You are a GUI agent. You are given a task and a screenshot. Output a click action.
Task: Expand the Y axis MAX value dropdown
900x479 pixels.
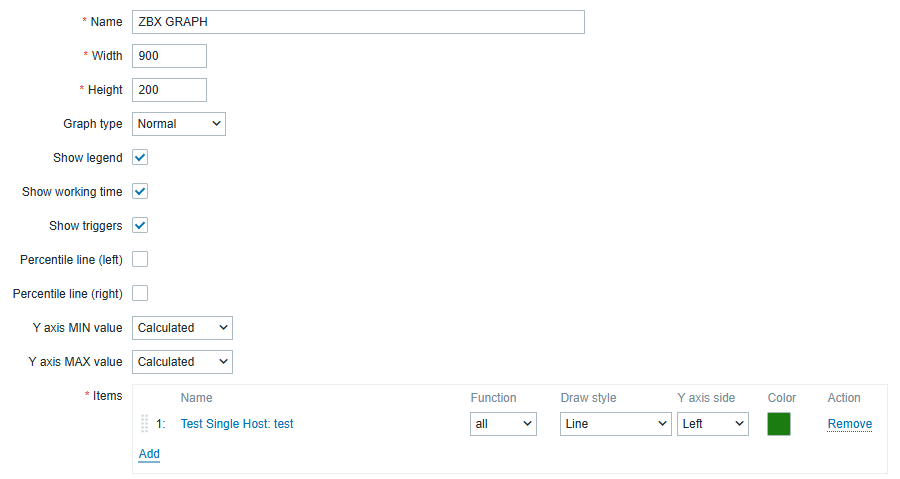click(182, 361)
